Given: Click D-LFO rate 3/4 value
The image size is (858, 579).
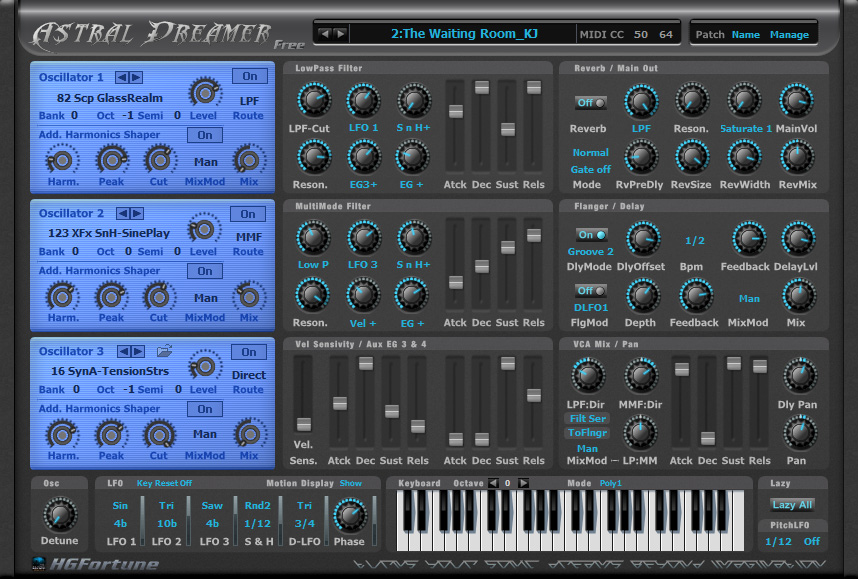Looking at the screenshot, I should pos(305,524).
